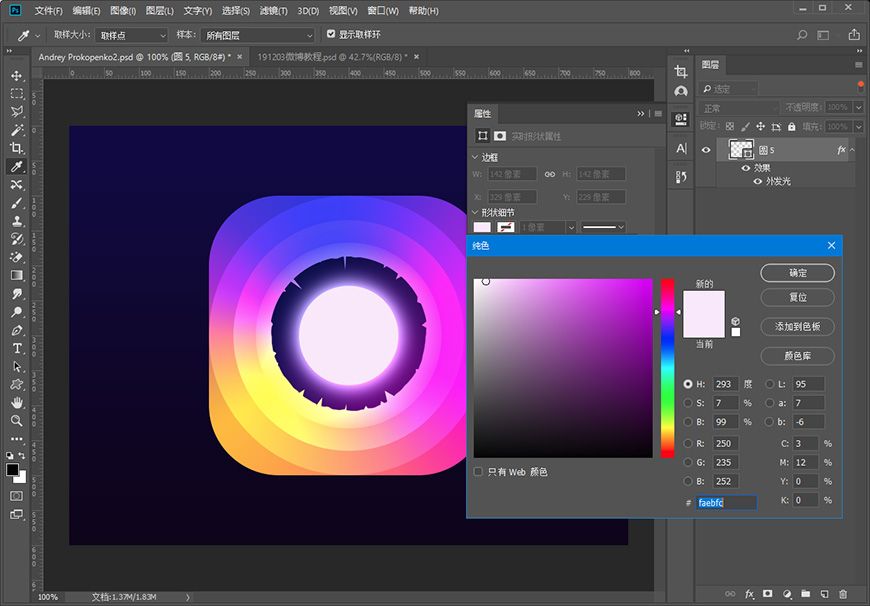Select the Magic Wand tool
Screen dimensions: 870x606
pyautogui.click(x=17, y=130)
